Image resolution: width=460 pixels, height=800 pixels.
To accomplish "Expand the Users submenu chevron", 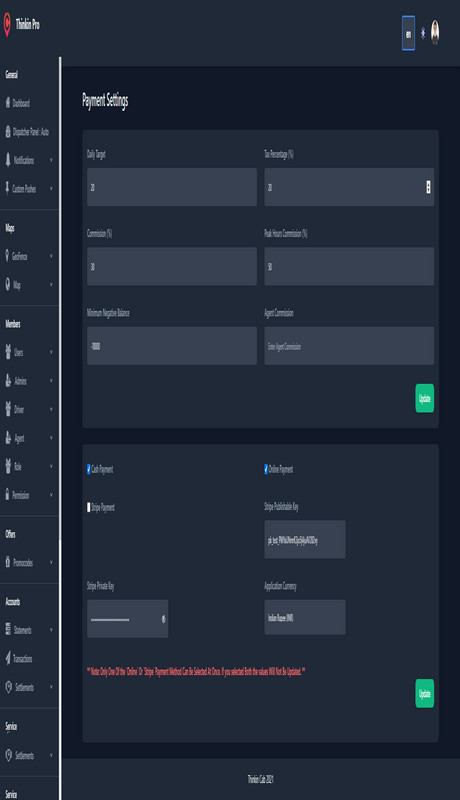I will tap(51, 352).
